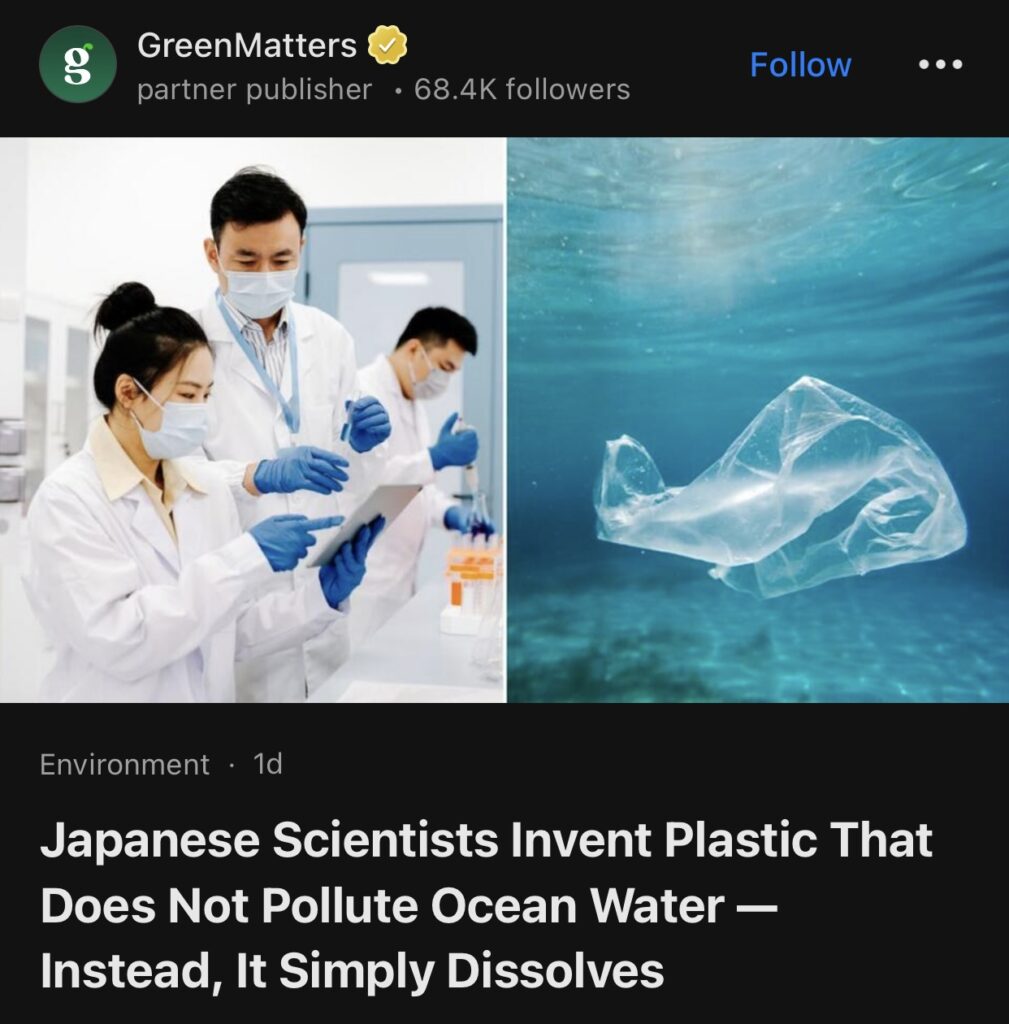Open the lab scientists photo
1009x1024 pixels.
click(253, 420)
